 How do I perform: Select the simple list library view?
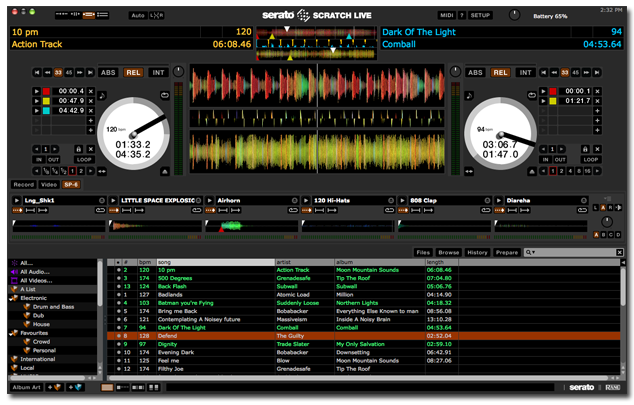click(x=107, y=388)
